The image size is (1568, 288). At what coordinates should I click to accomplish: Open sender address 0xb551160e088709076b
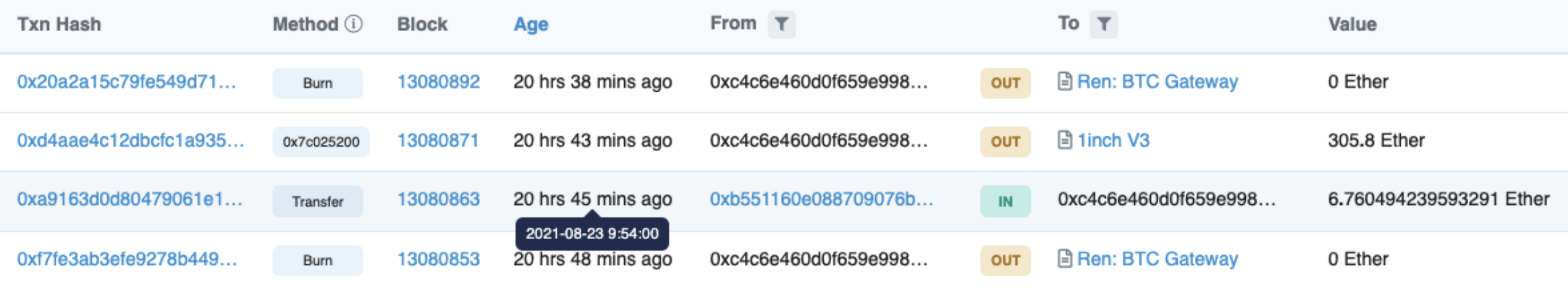point(821,199)
